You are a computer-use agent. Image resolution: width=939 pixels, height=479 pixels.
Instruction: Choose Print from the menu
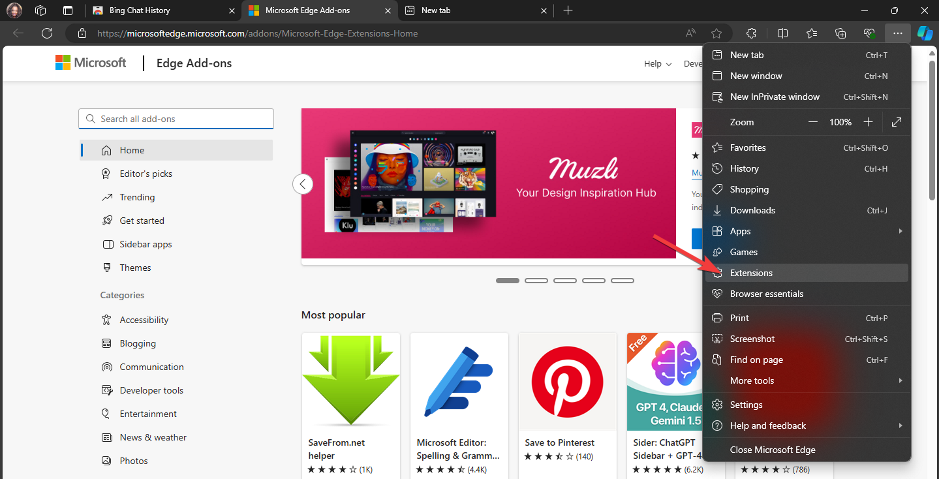coord(807,318)
